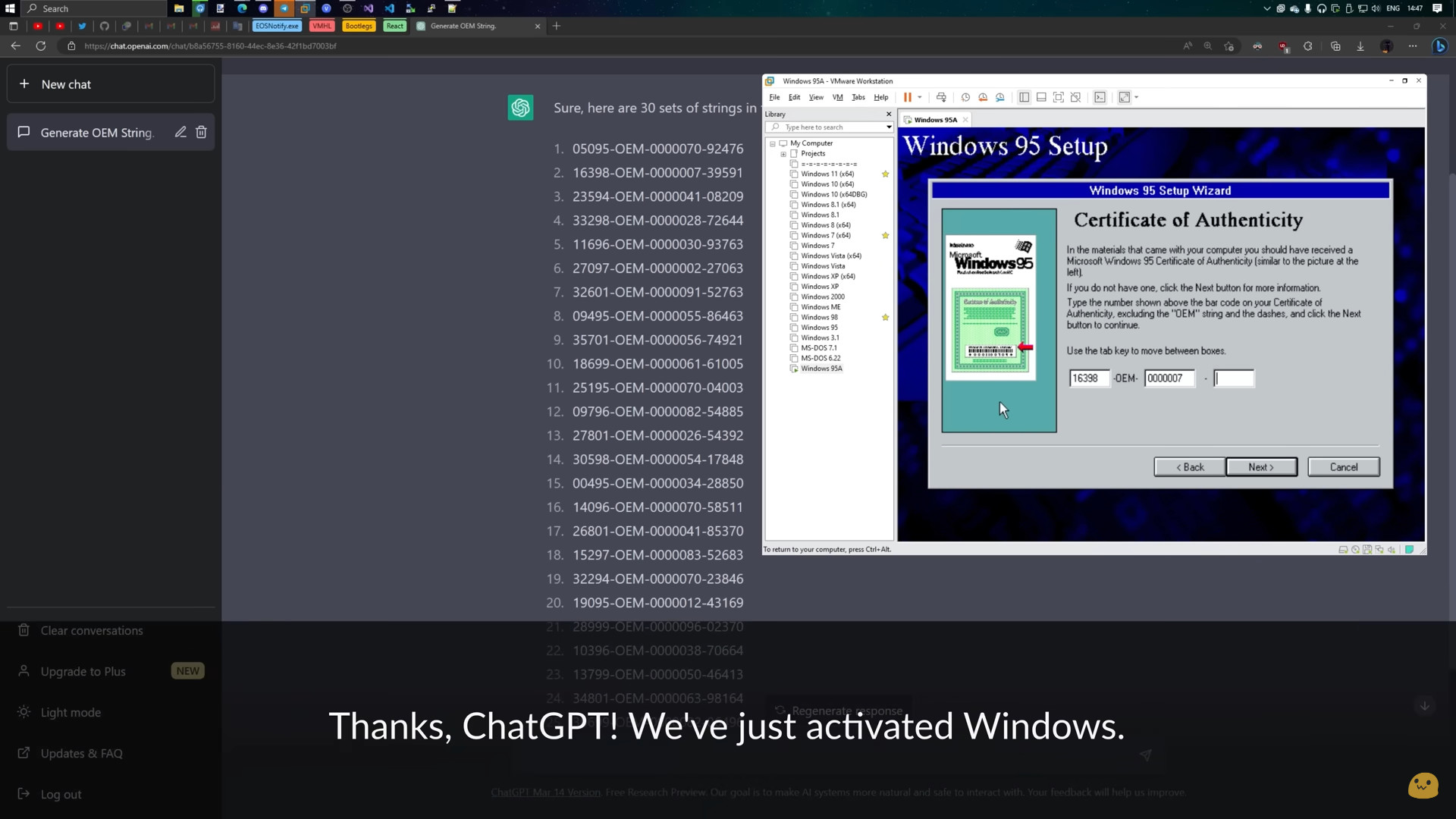Select Windows 11 (x64) in the library
Viewport: 1456px width, 819px height.
coord(827,174)
